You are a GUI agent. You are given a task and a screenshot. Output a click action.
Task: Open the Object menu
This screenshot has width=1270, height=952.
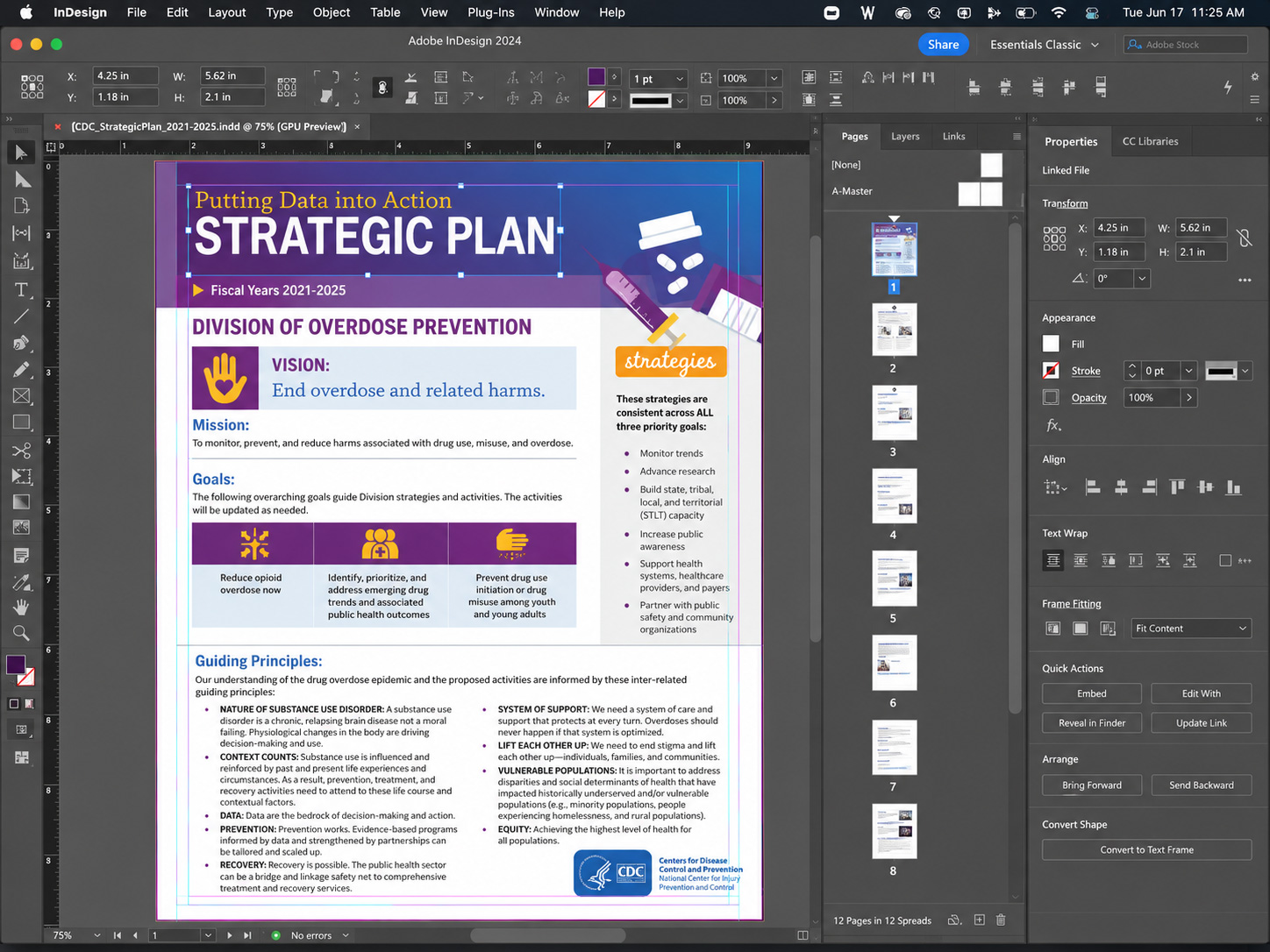[x=332, y=12]
